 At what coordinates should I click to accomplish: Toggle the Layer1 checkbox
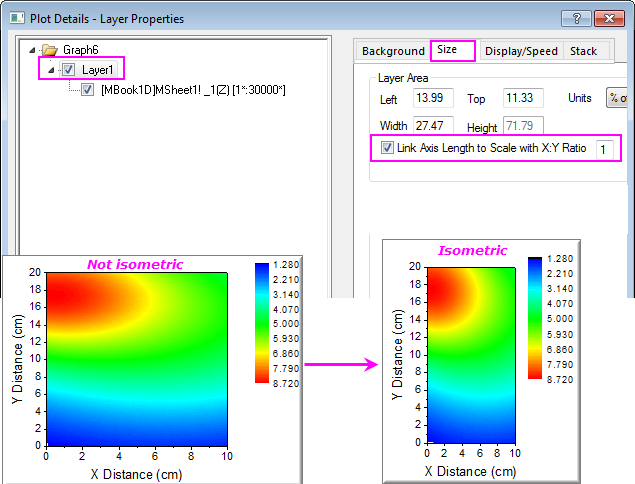pyautogui.click(x=68, y=70)
